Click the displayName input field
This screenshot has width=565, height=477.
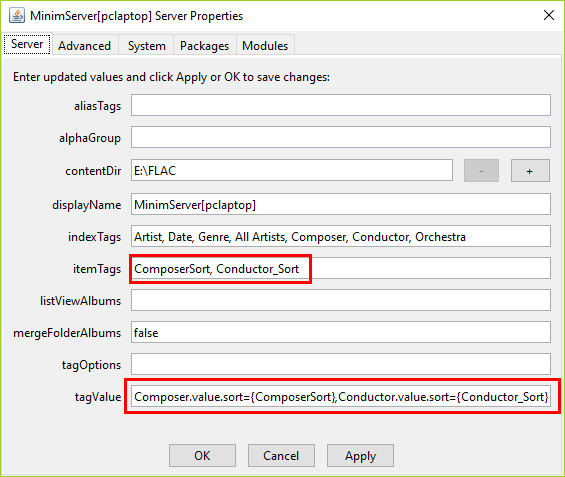click(341, 204)
